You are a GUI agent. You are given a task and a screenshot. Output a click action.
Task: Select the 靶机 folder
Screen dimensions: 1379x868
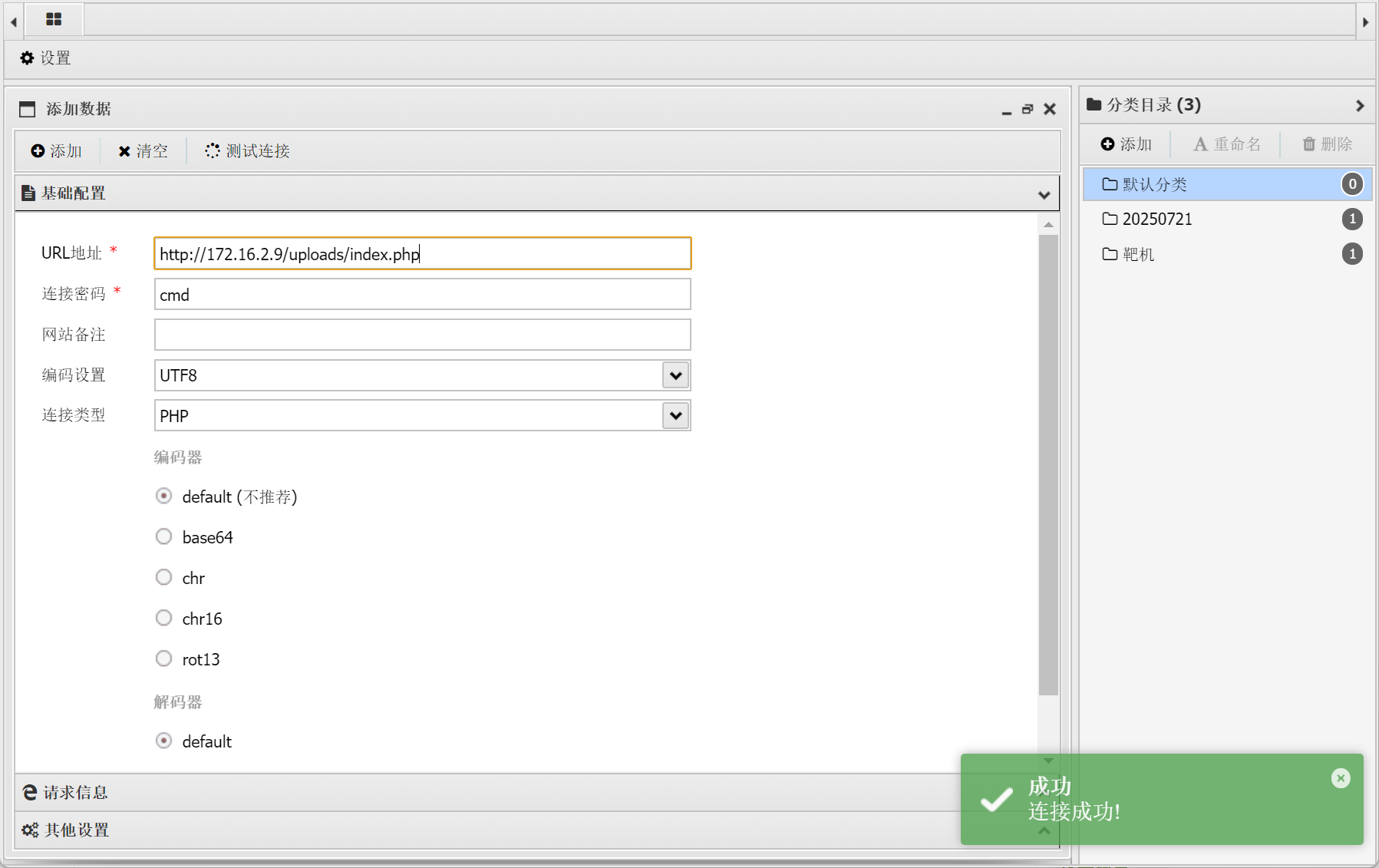1226,255
